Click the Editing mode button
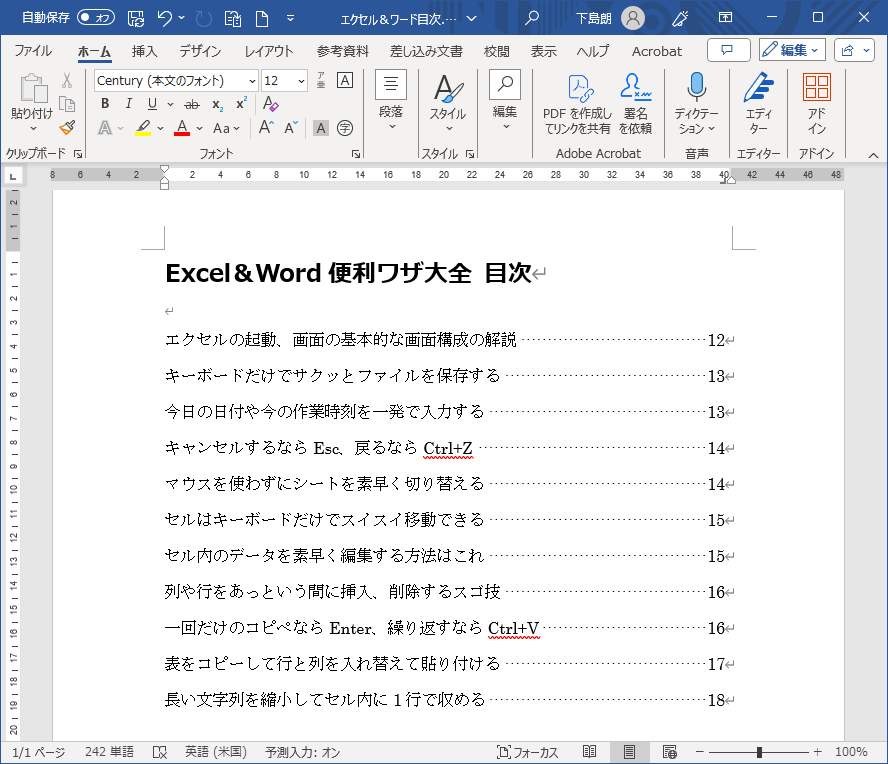 (x=791, y=50)
